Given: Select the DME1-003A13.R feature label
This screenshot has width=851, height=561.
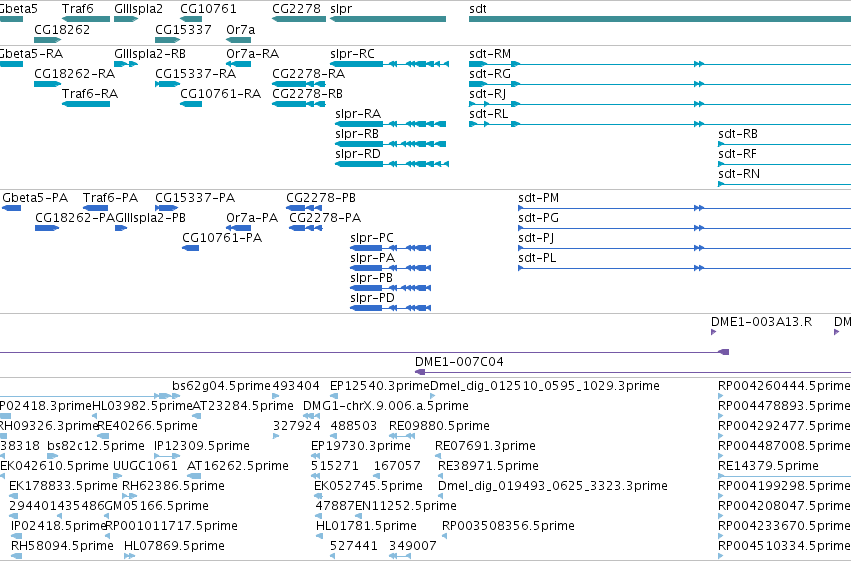Looking at the screenshot, I should [x=761, y=322].
